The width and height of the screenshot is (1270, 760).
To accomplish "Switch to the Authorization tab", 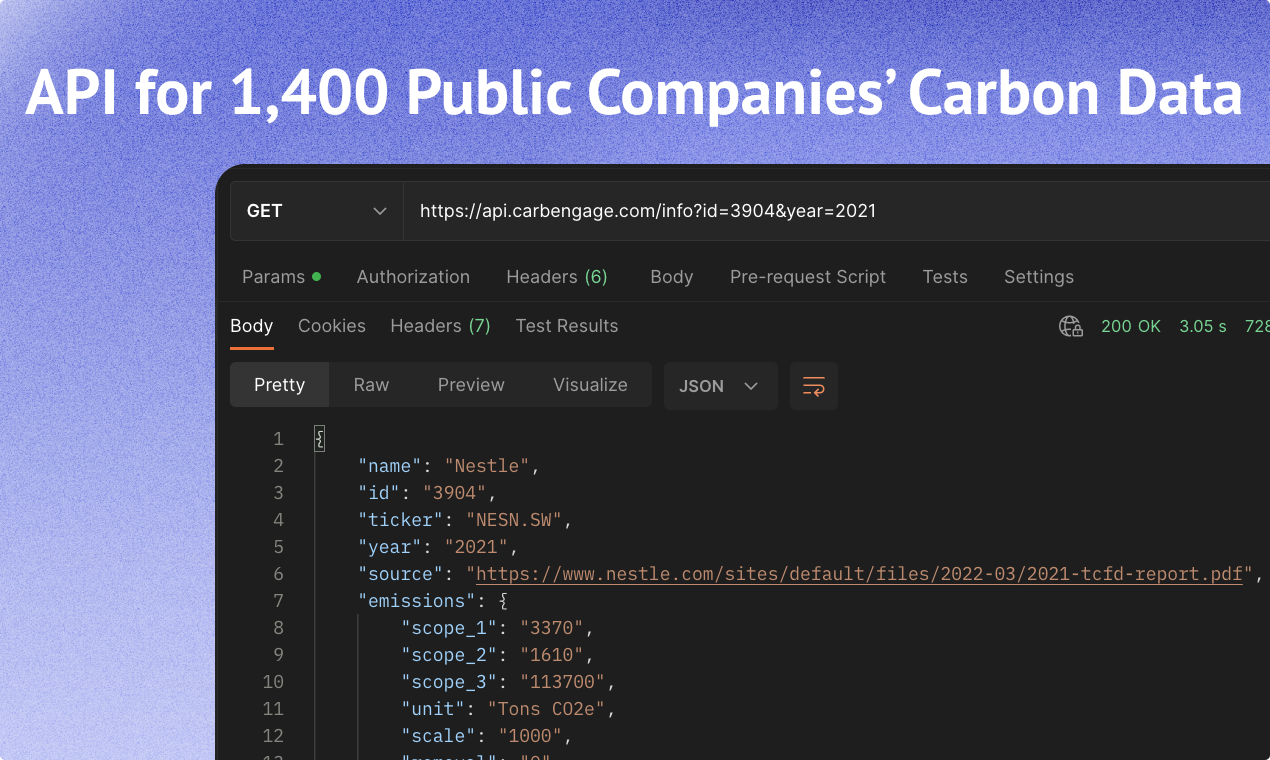I will (413, 277).
